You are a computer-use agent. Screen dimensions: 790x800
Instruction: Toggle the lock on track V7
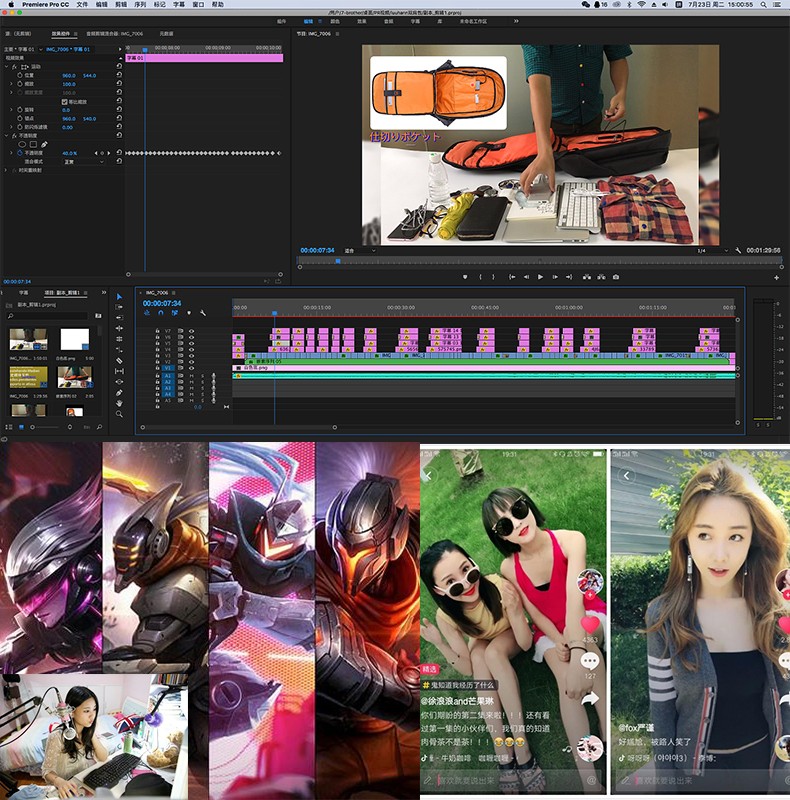[158, 331]
